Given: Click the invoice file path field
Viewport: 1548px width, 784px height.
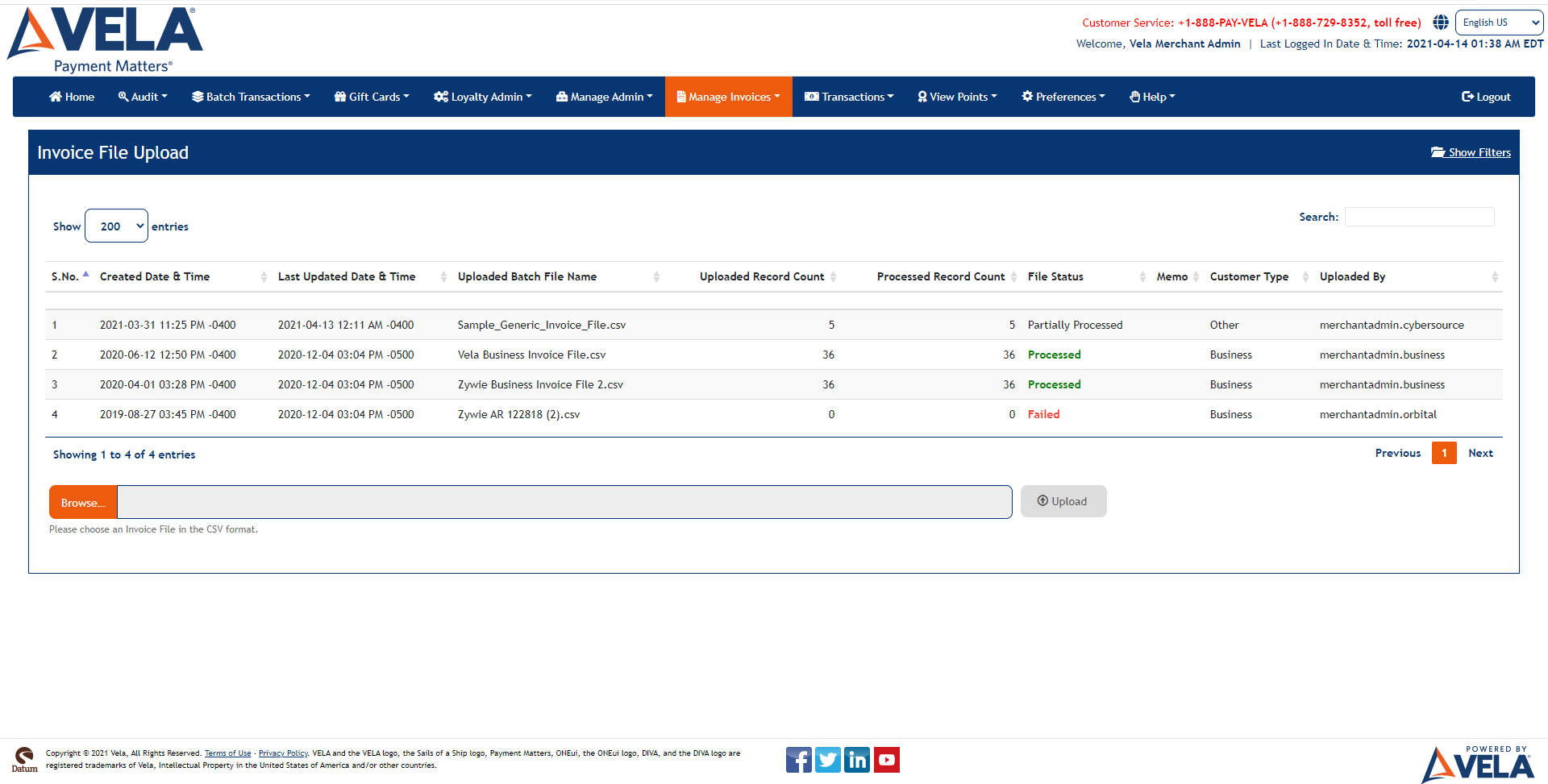Looking at the screenshot, I should pos(564,502).
